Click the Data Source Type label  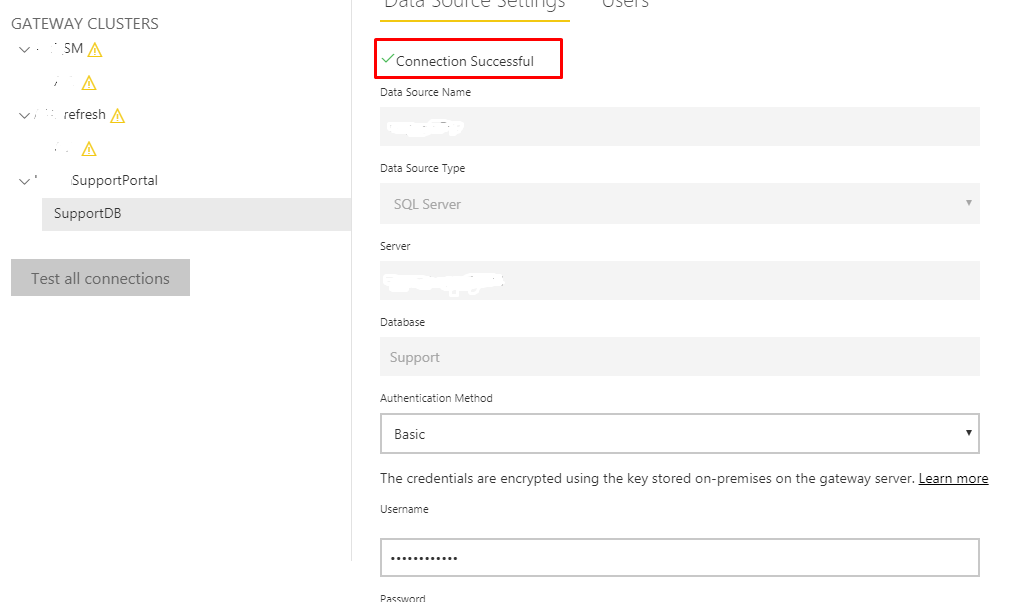click(x=423, y=168)
